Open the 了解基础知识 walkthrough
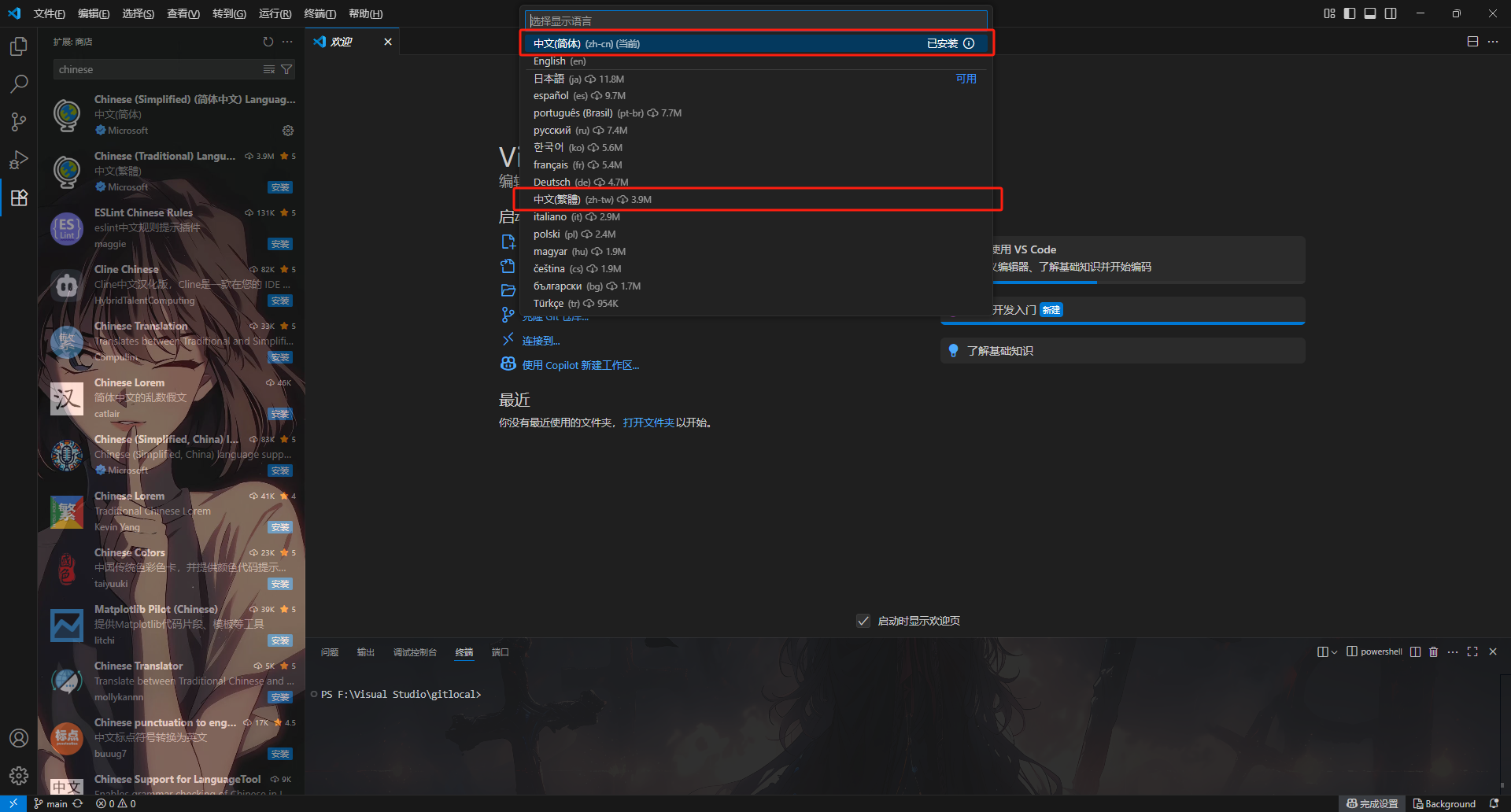The height and width of the screenshot is (812, 1511). (x=1122, y=351)
